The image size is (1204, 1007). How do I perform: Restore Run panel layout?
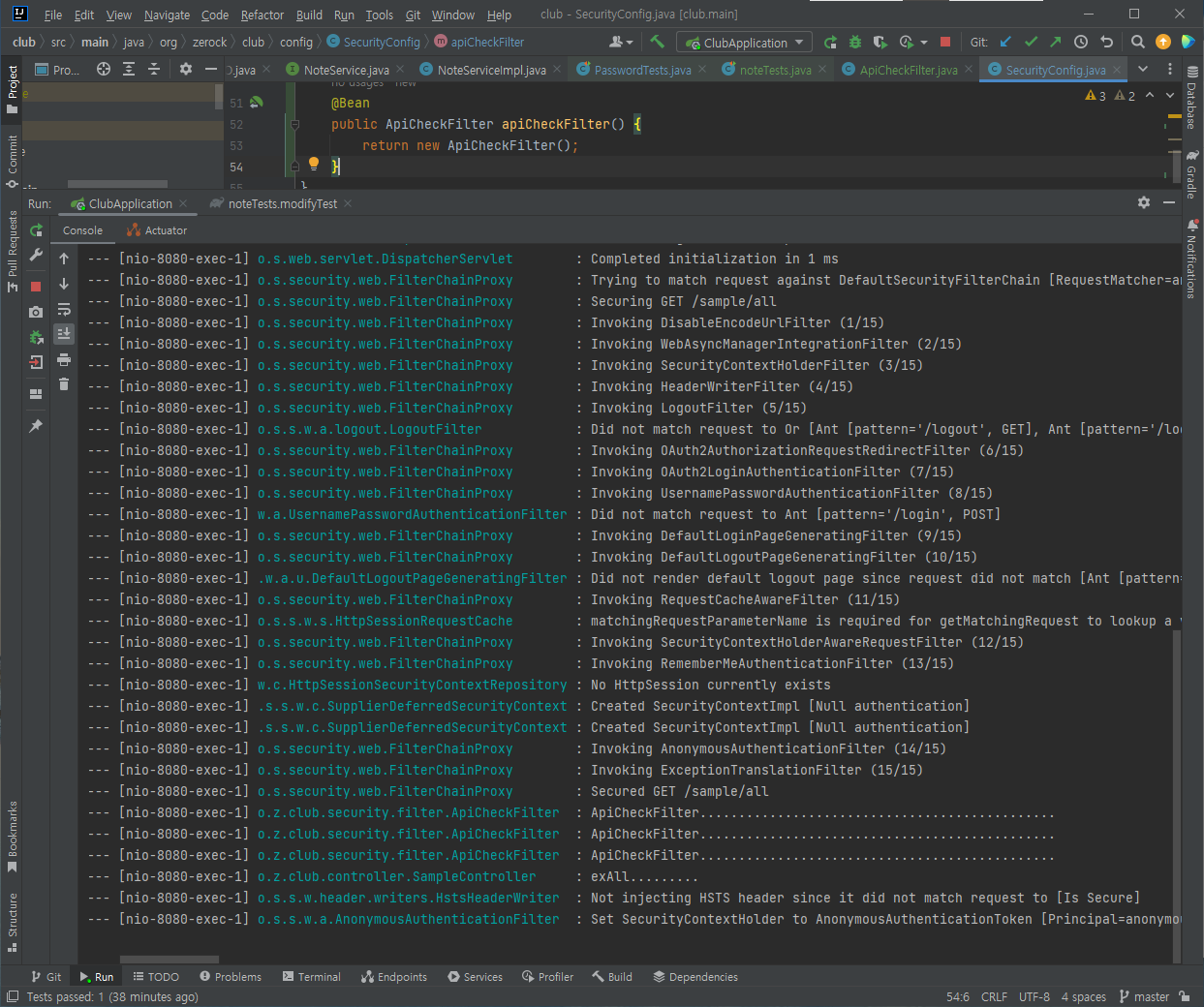coord(36,394)
